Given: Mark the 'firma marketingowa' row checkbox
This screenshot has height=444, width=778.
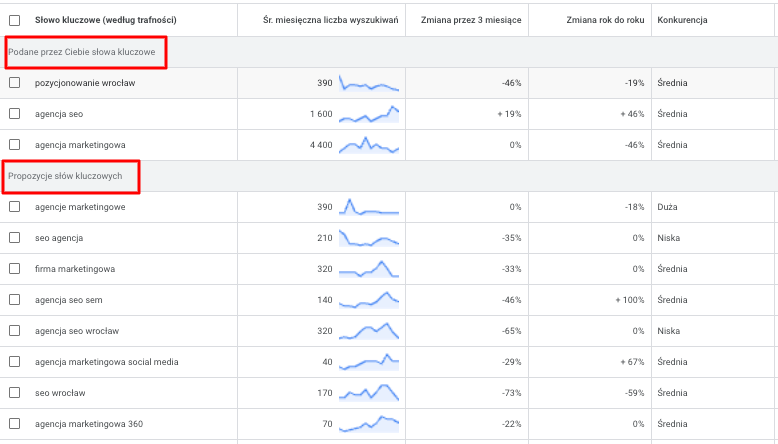Looking at the screenshot, I should click(14, 269).
